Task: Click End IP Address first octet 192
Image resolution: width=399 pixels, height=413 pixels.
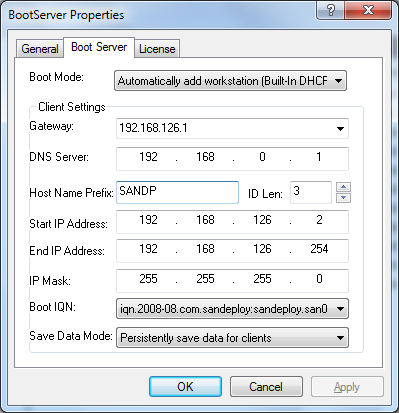Action: (x=148, y=249)
